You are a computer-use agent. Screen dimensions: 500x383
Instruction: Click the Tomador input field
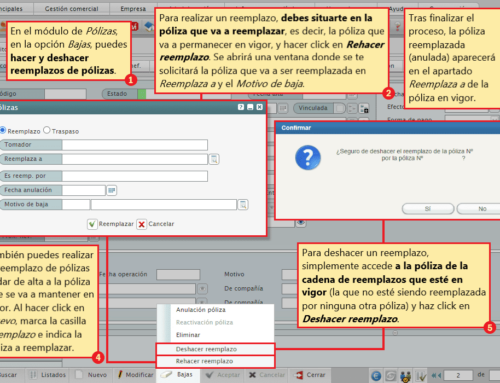pos(135,145)
